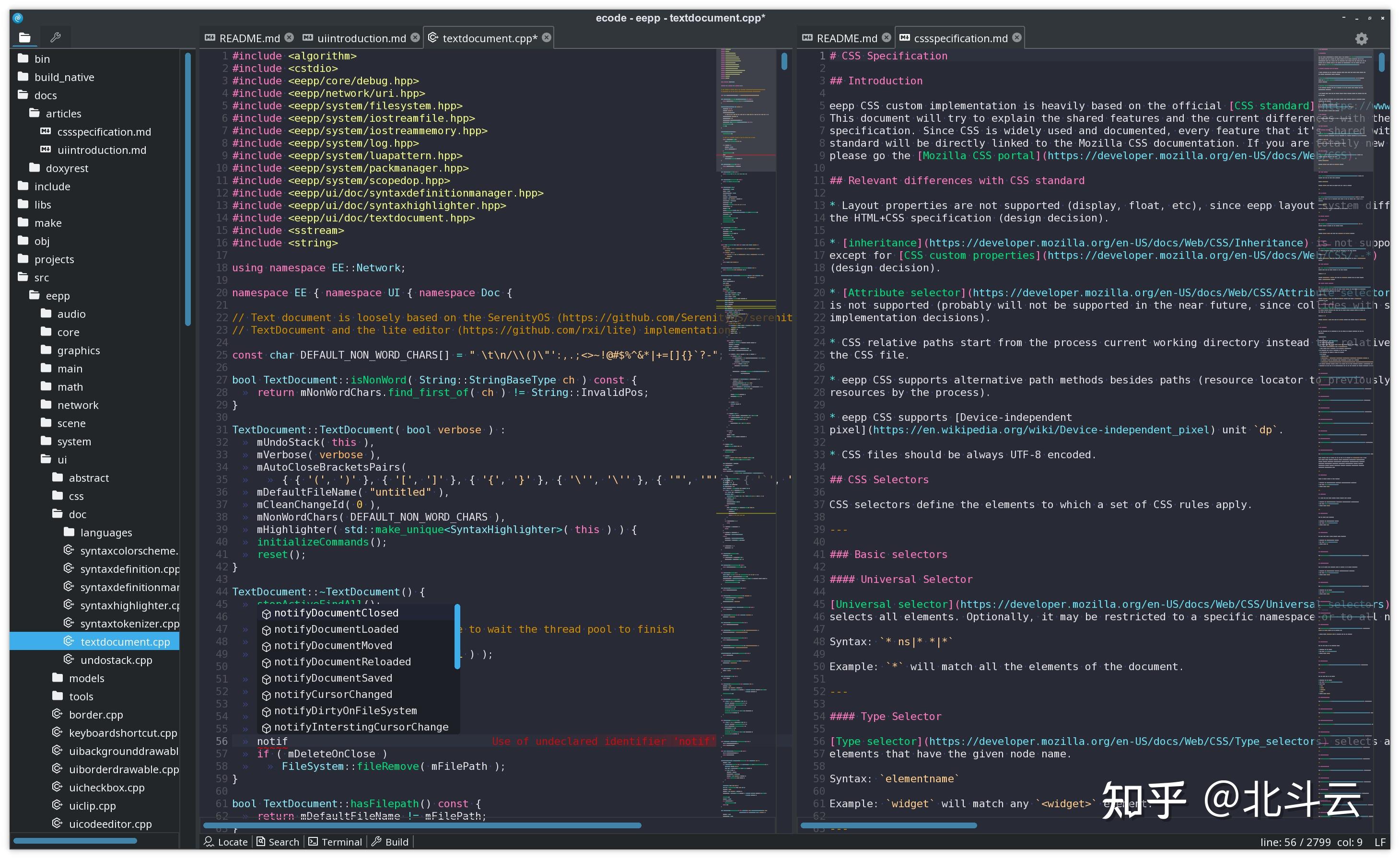This screenshot has width=1400, height=859.
Task: Click the file tree horizontal scrollbar
Action: click(x=75, y=840)
